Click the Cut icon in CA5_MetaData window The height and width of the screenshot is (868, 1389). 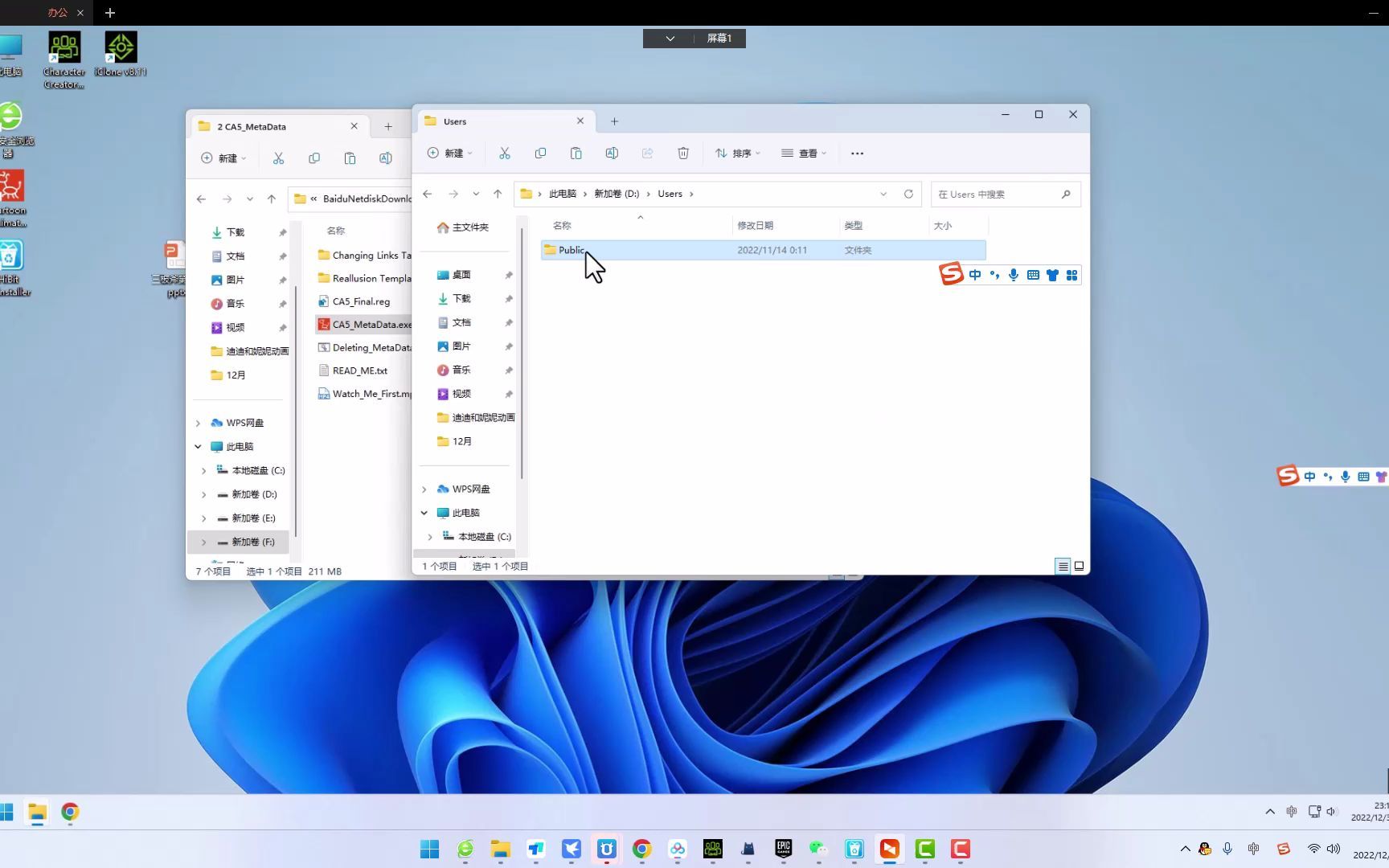pyautogui.click(x=278, y=158)
